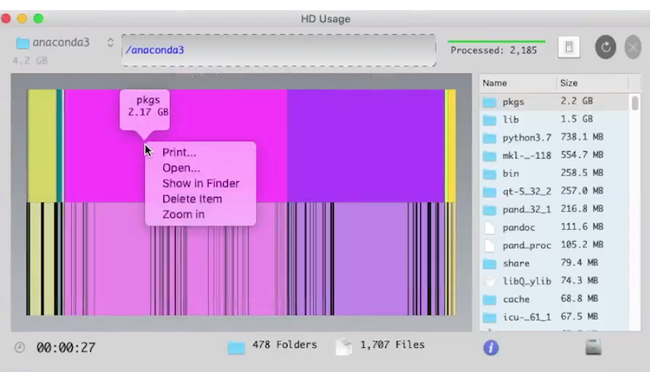
Task: Click the '68.8 MB' size value
Action: point(580,298)
